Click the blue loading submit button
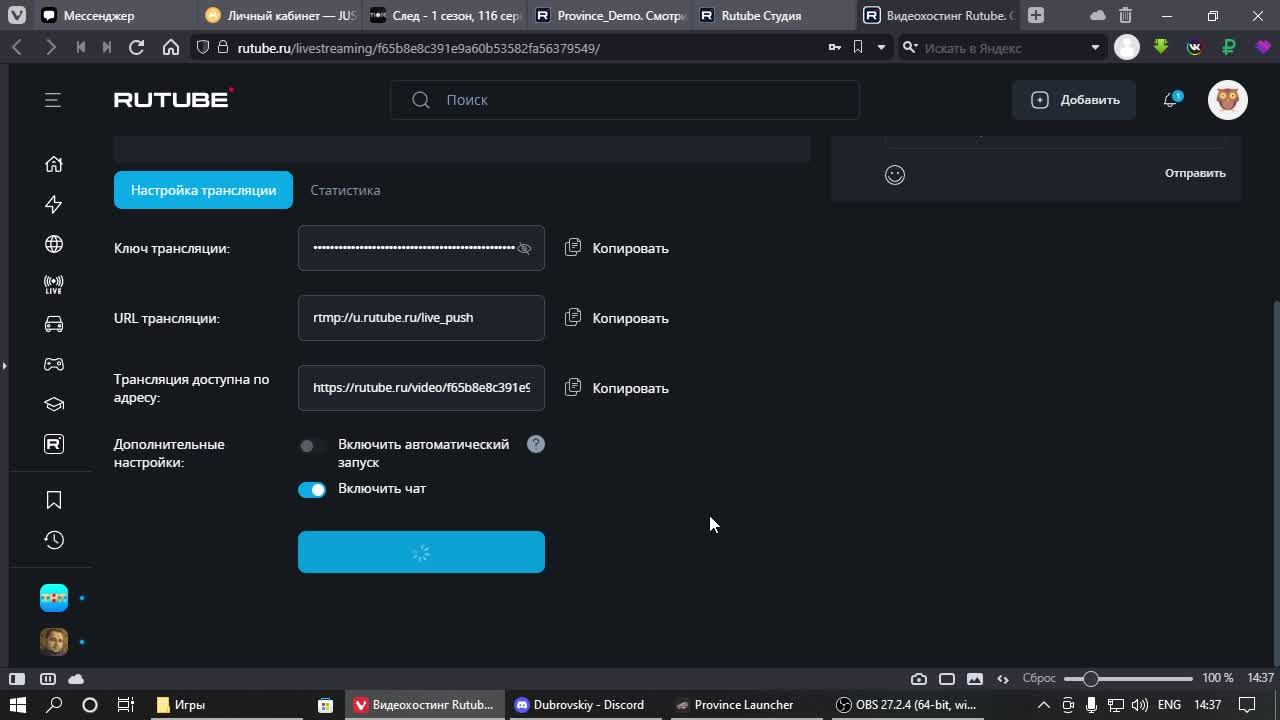1280x720 pixels. coord(421,552)
